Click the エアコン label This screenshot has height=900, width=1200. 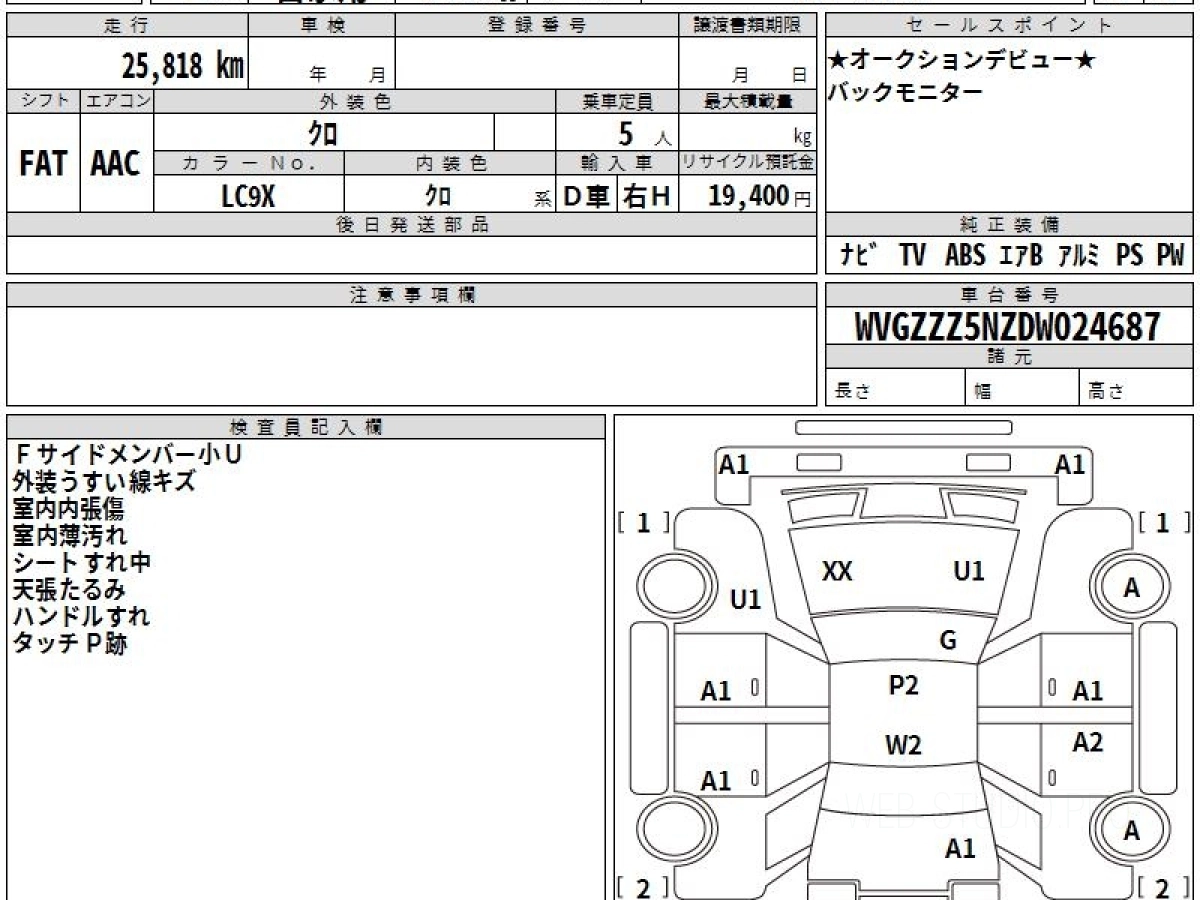117,101
